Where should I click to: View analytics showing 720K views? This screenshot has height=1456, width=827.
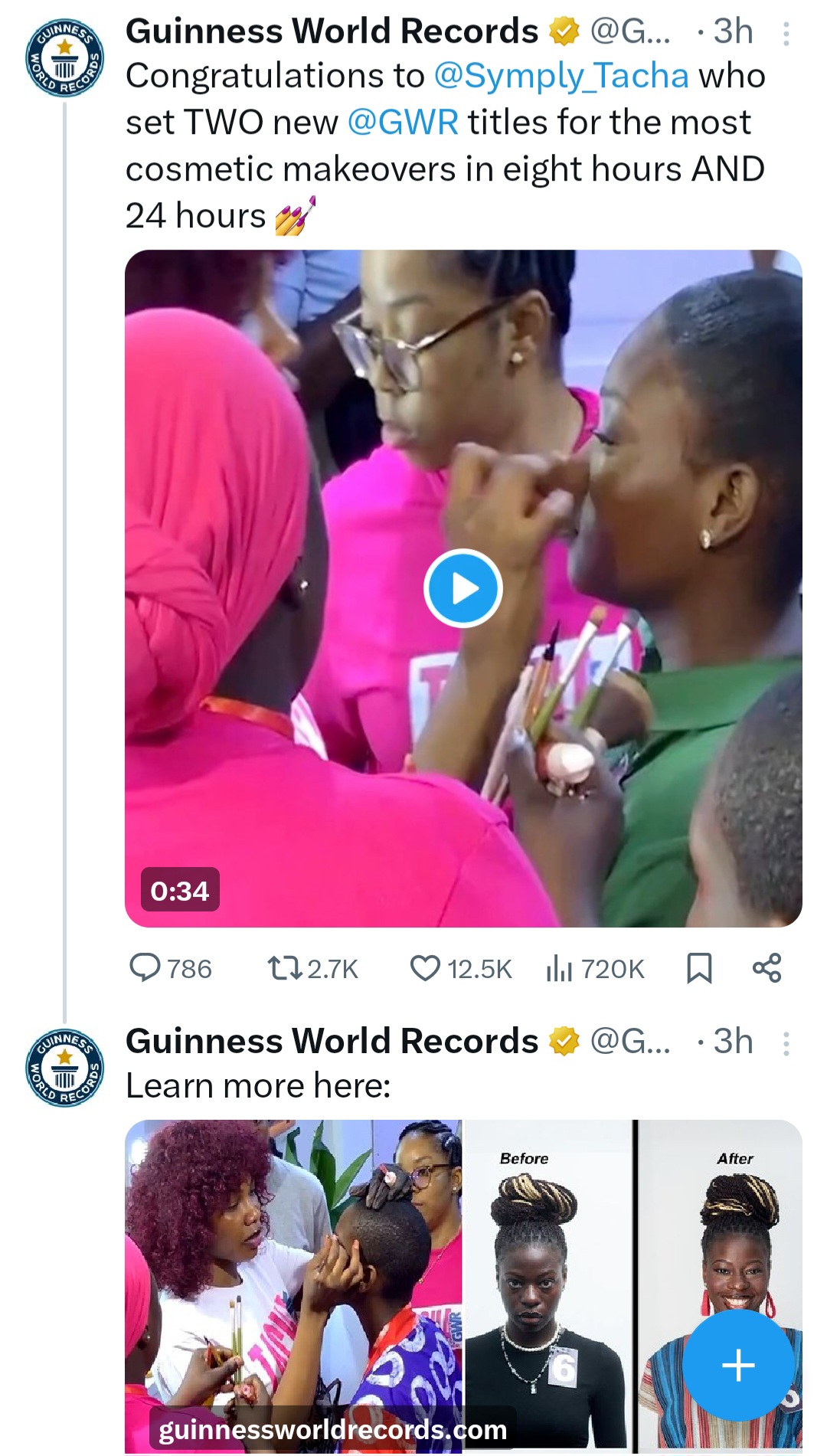click(x=596, y=968)
